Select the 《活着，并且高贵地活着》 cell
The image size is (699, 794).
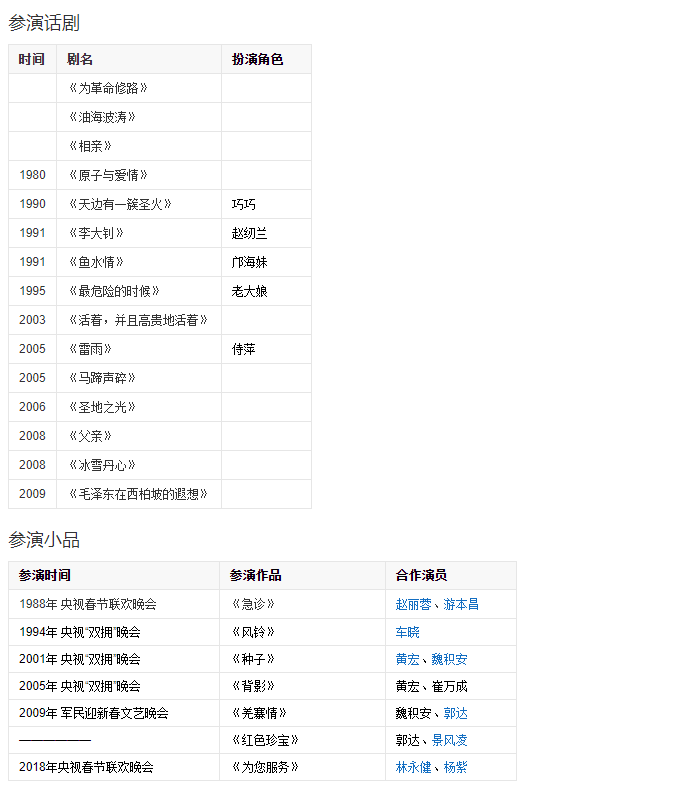(137, 320)
